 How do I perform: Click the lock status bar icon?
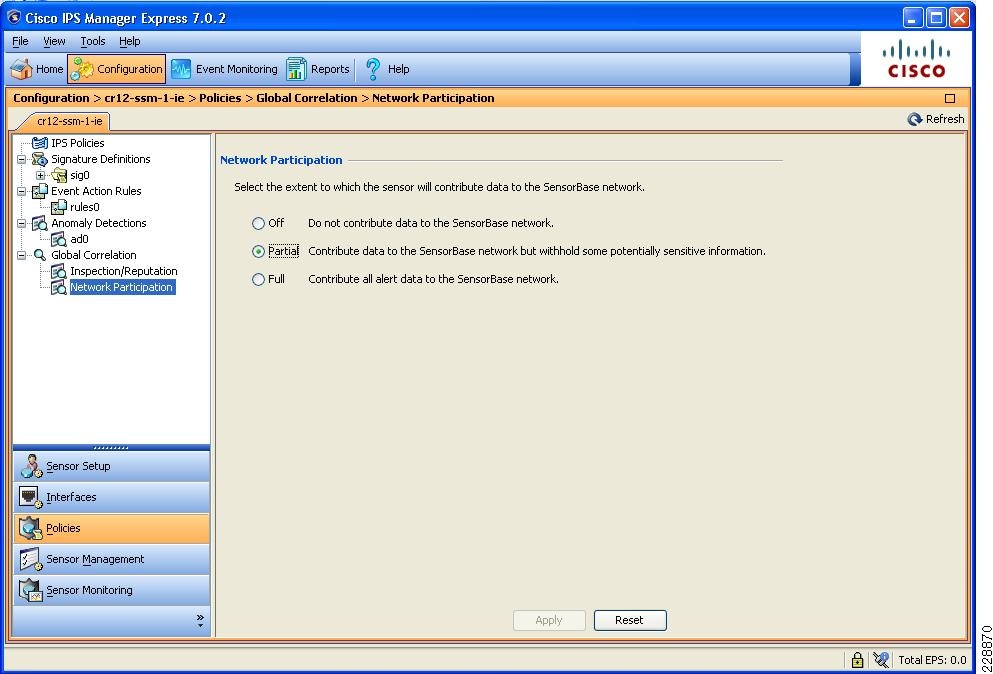tap(857, 660)
